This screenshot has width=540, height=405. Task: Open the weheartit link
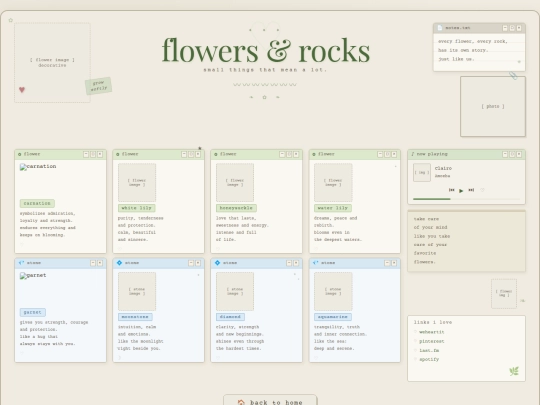coord(432,332)
